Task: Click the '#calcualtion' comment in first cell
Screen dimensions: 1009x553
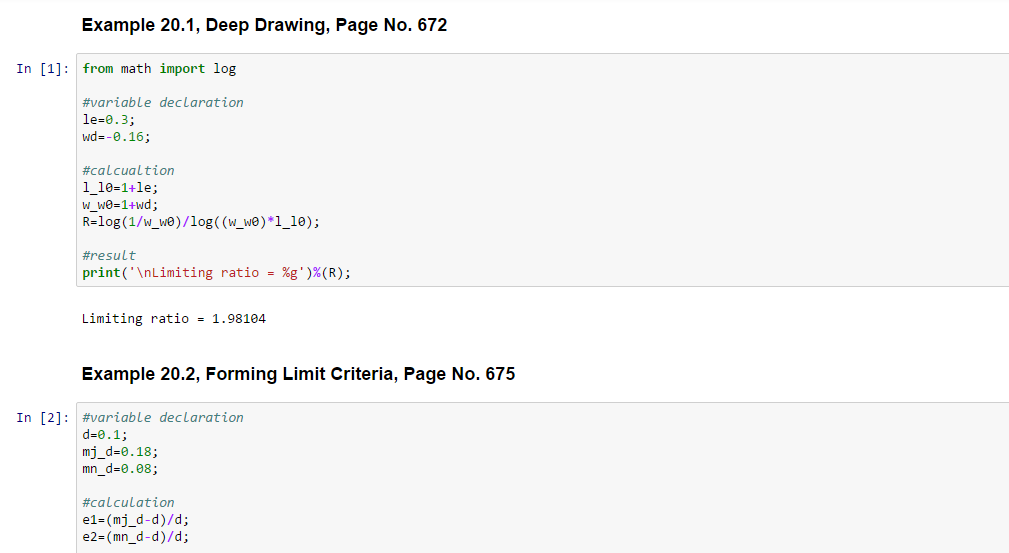Action: click(128, 170)
